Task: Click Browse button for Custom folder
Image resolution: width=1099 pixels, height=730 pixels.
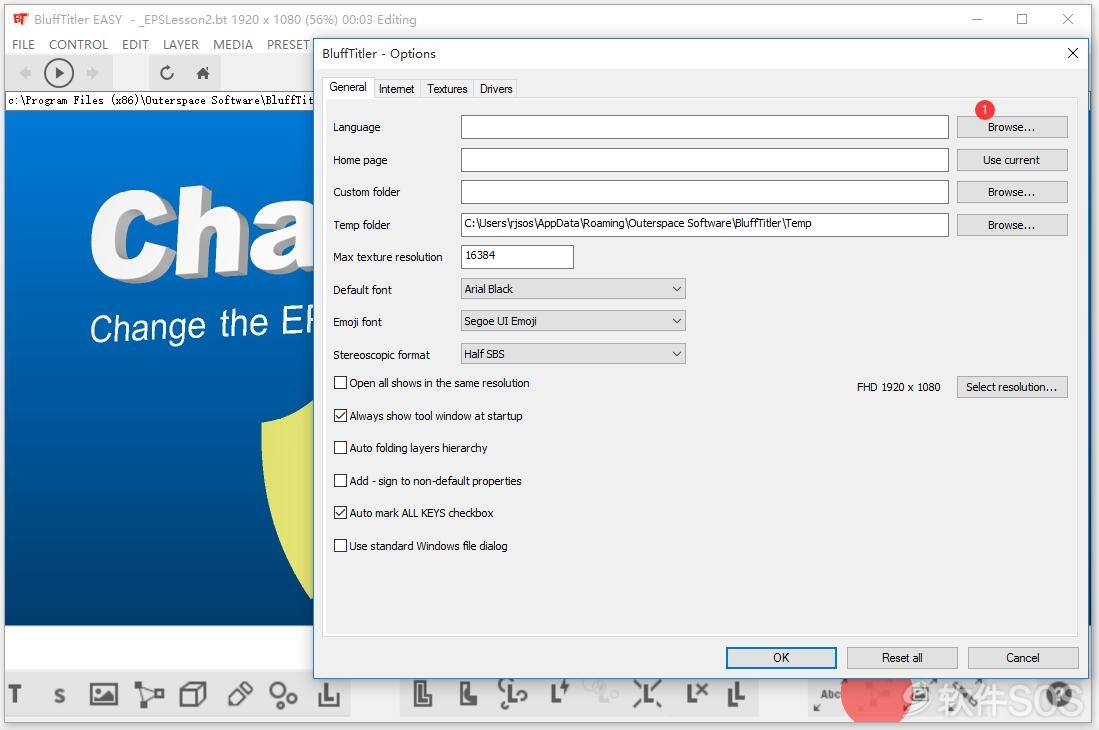Action: [x=1011, y=192]
